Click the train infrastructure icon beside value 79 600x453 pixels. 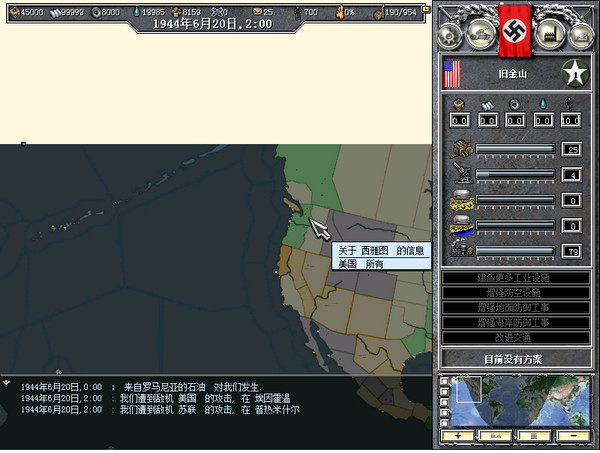[x=462, y=249]
